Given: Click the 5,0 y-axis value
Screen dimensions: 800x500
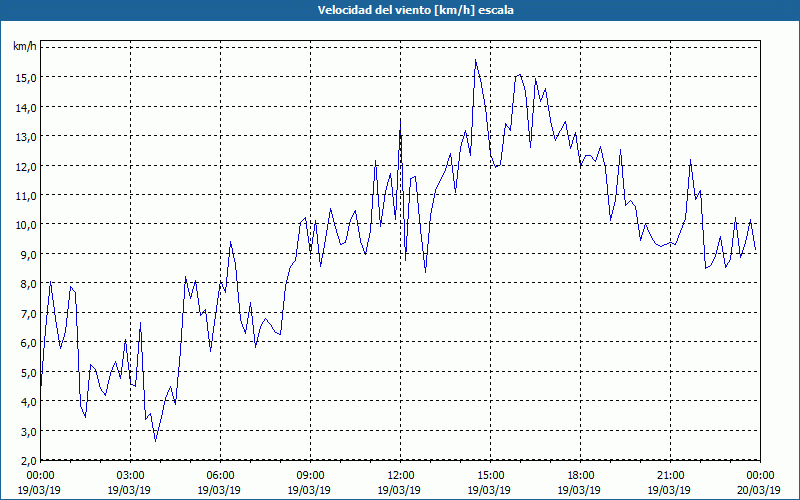Looking at the screenshot, I should pos(28,373).
